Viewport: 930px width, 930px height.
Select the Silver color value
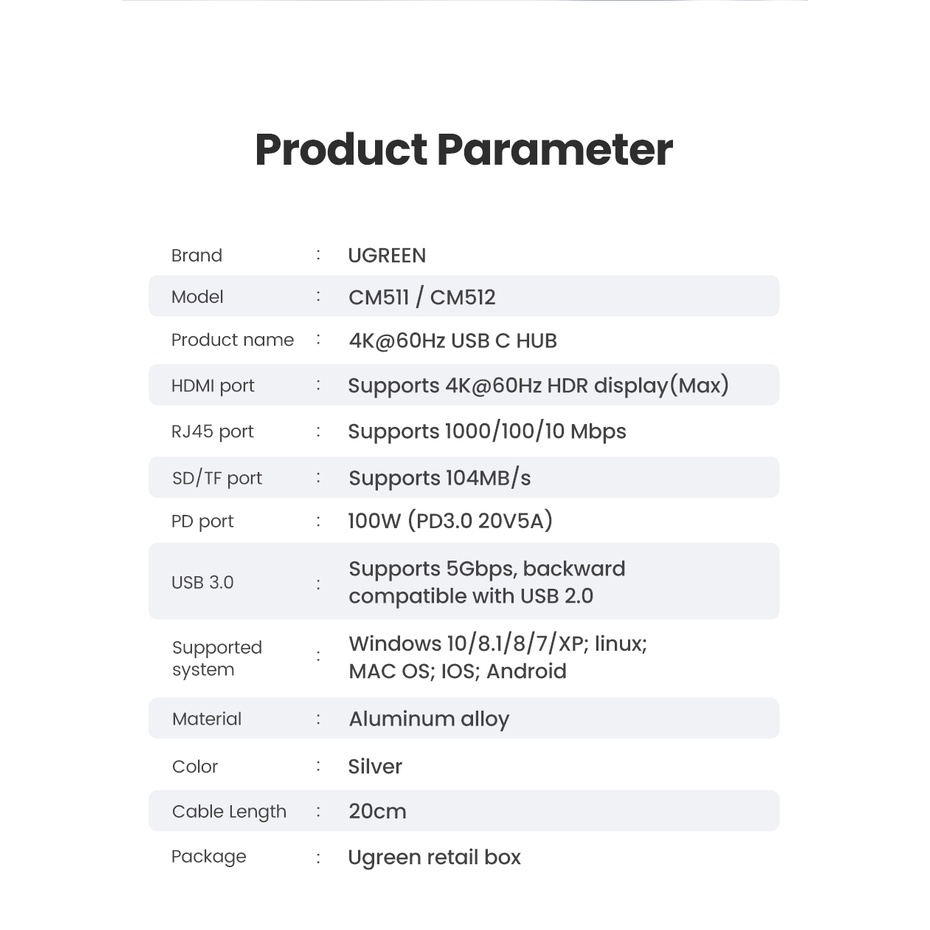tap(375, 767)
